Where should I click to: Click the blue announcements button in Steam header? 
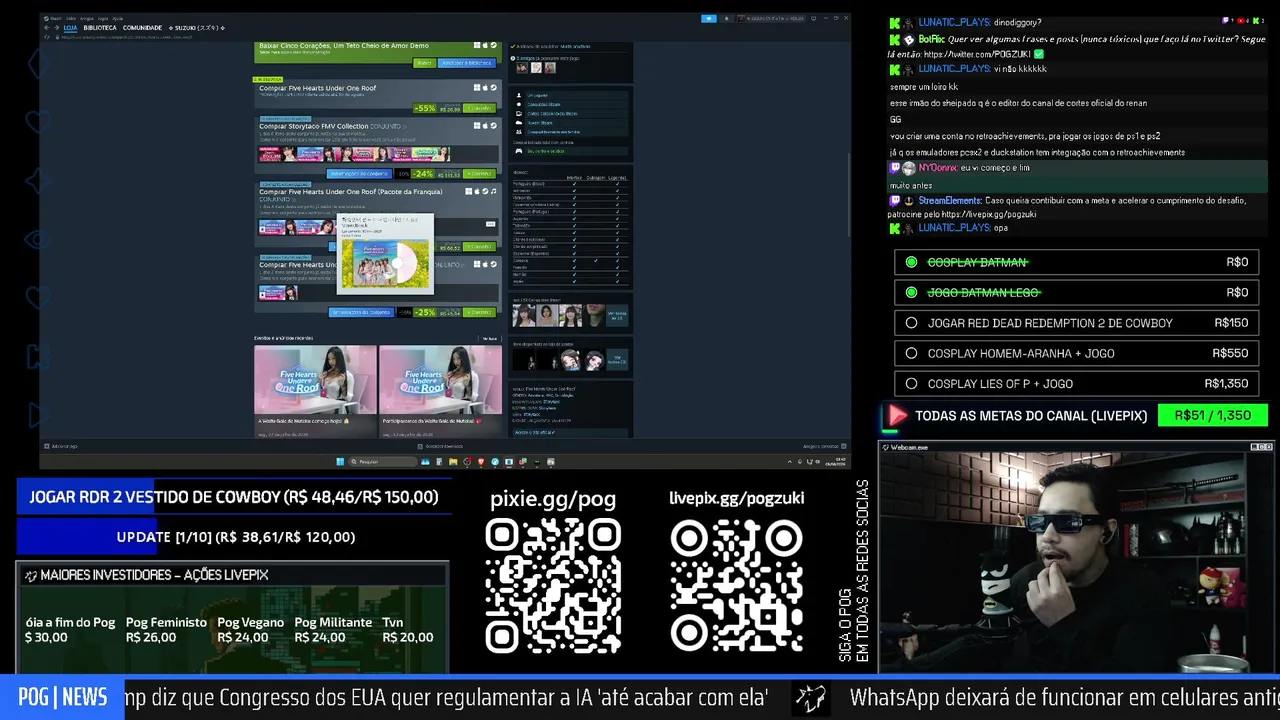(x=709, y=18)
